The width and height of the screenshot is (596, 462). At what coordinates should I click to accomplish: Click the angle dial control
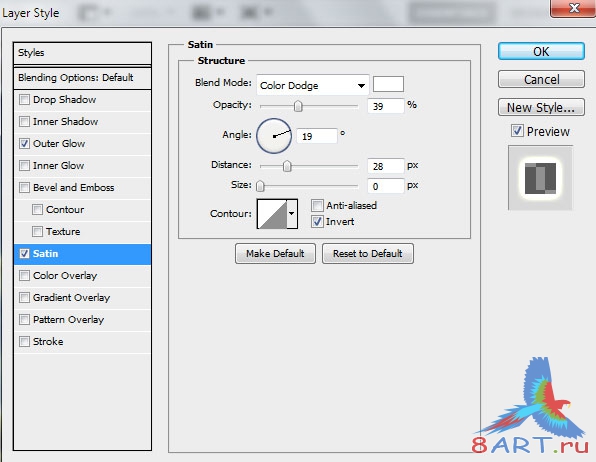[x=274, y=136]
